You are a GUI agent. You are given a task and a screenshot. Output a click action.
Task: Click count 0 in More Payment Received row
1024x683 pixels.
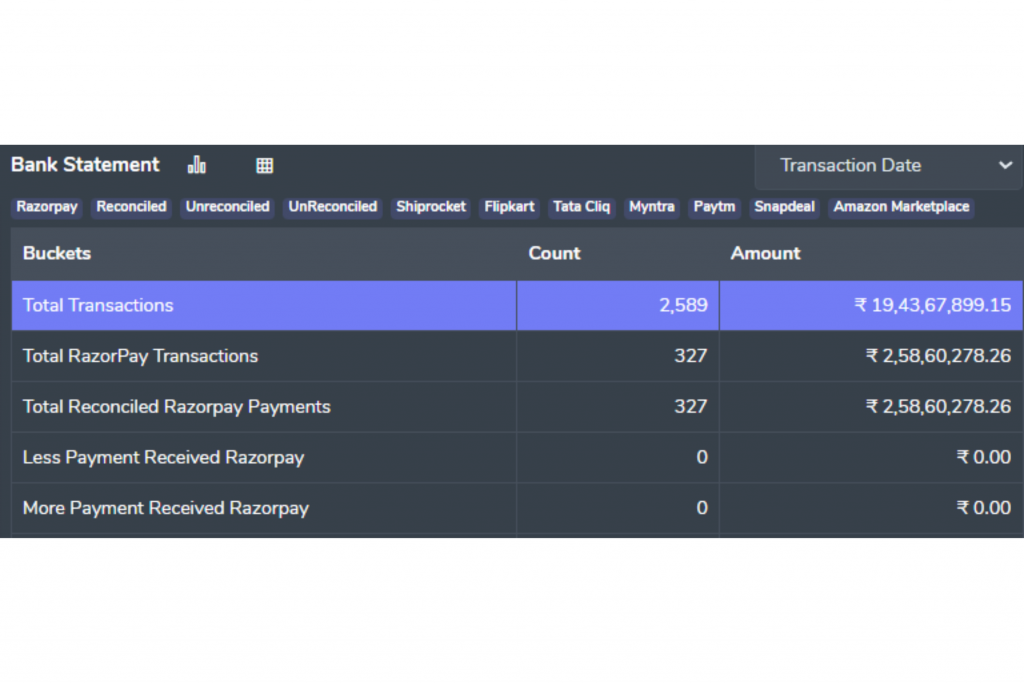click(618, 508)
